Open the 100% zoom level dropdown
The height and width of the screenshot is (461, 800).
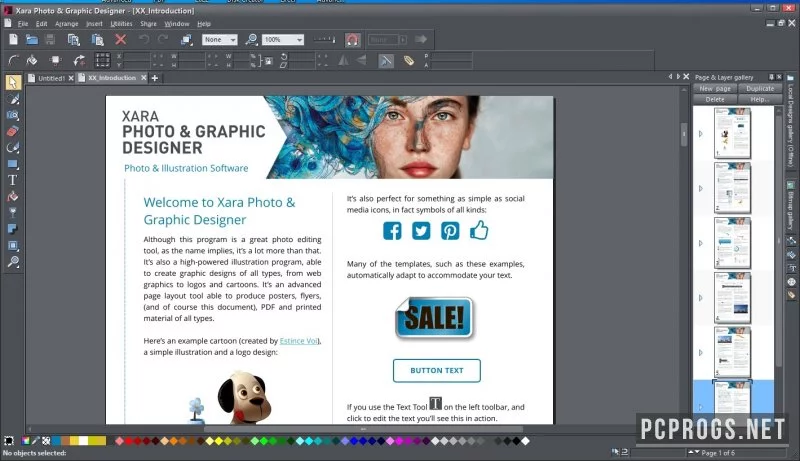click(x=283, y=39)
